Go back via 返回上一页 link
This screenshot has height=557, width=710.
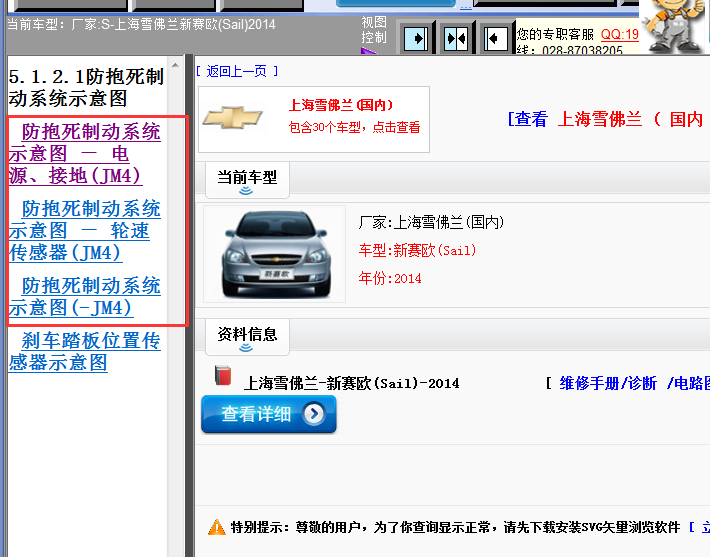coord(237,71)
